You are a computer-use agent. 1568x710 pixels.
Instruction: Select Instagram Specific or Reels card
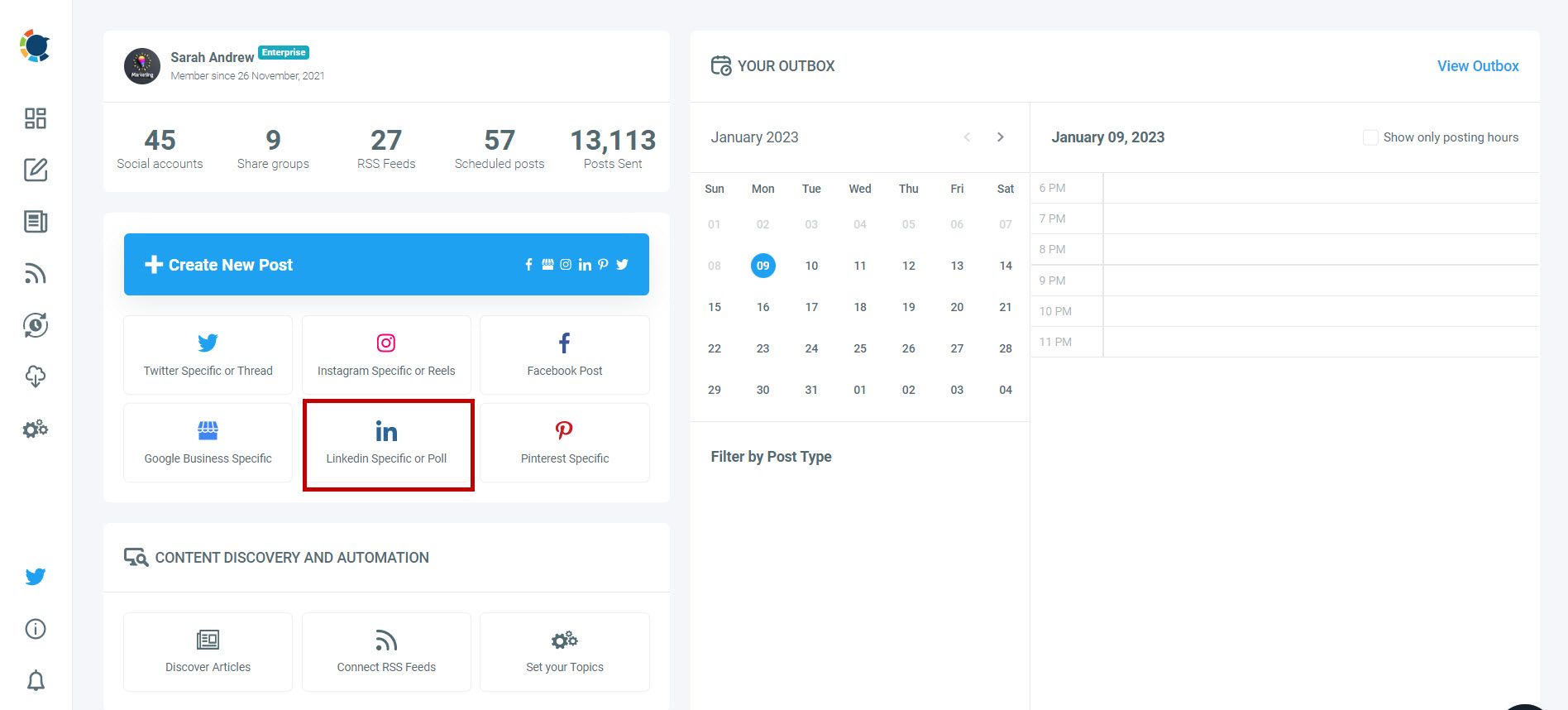(386, 355)
